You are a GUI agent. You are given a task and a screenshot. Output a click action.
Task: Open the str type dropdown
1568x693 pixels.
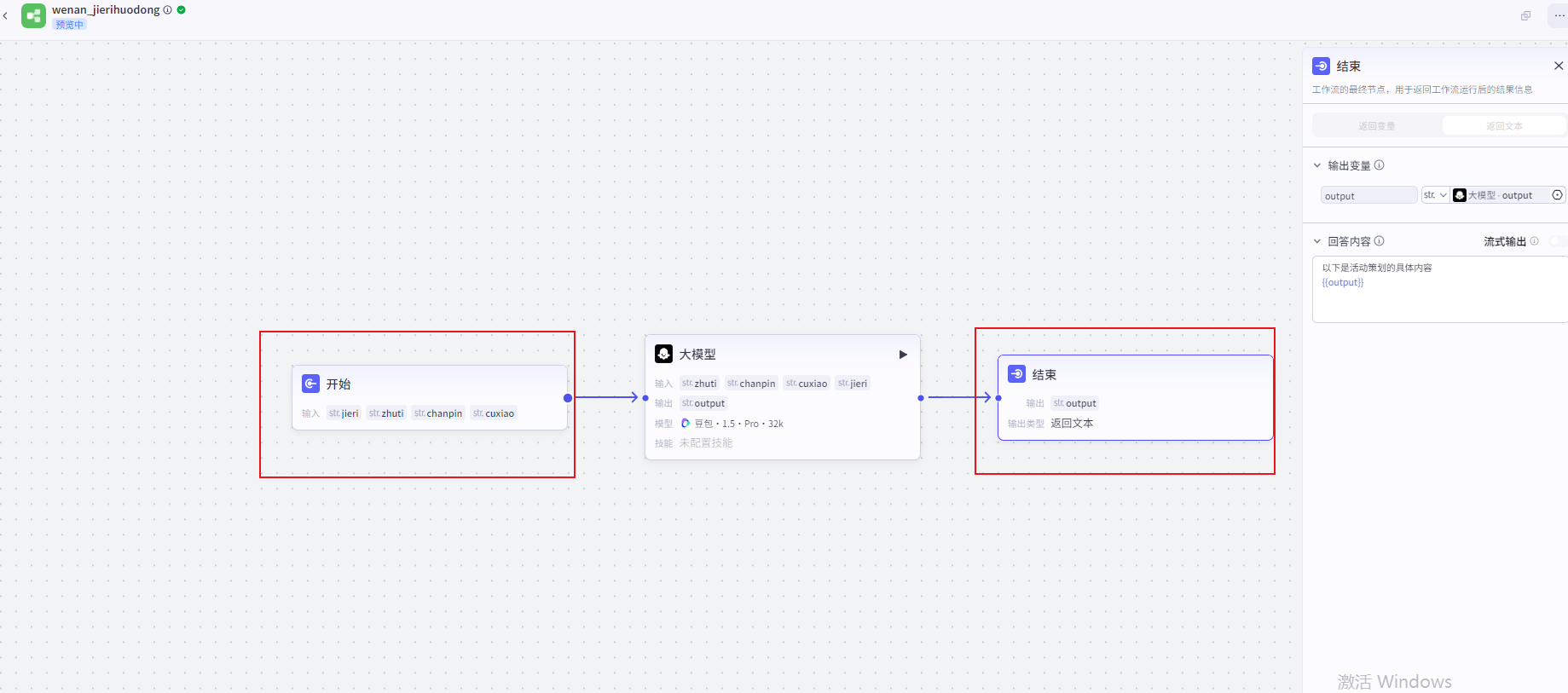[x=1435, y=195]
